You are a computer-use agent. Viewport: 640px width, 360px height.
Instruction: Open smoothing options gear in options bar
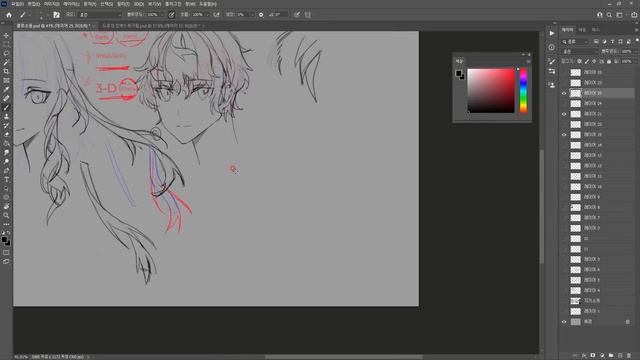point(261,15)
